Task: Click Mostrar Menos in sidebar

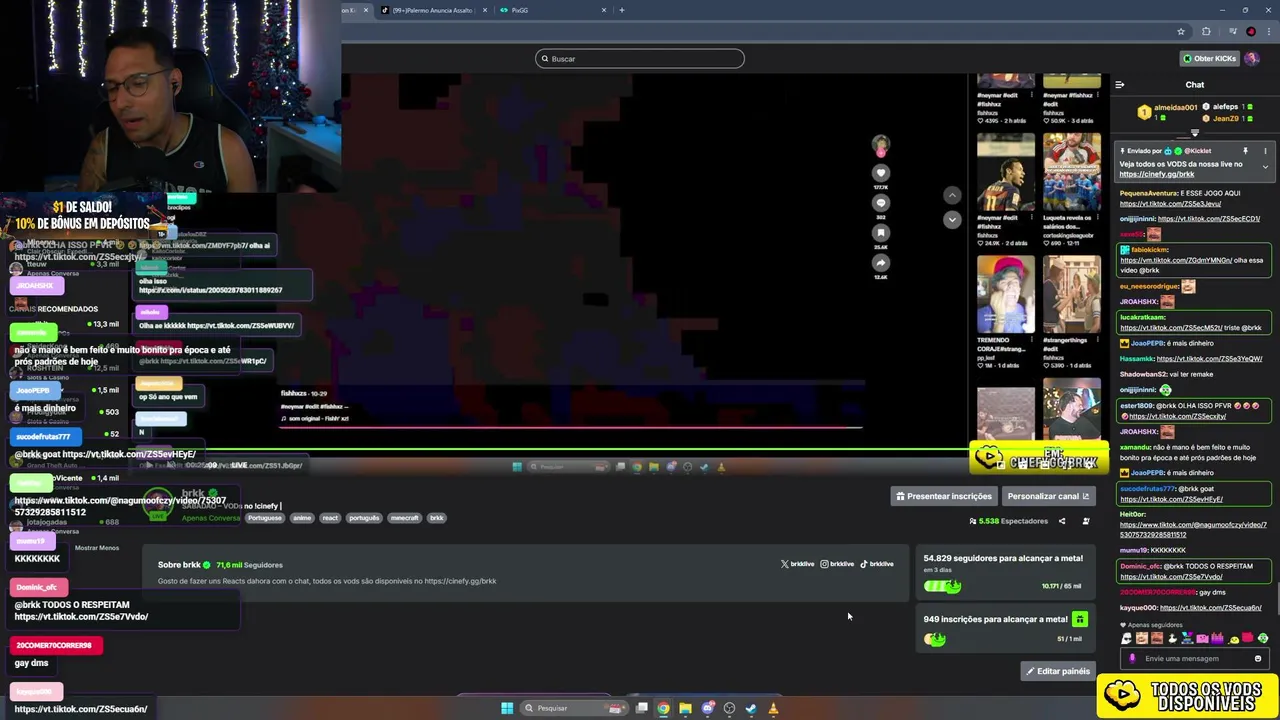Action: coord(97,548)
